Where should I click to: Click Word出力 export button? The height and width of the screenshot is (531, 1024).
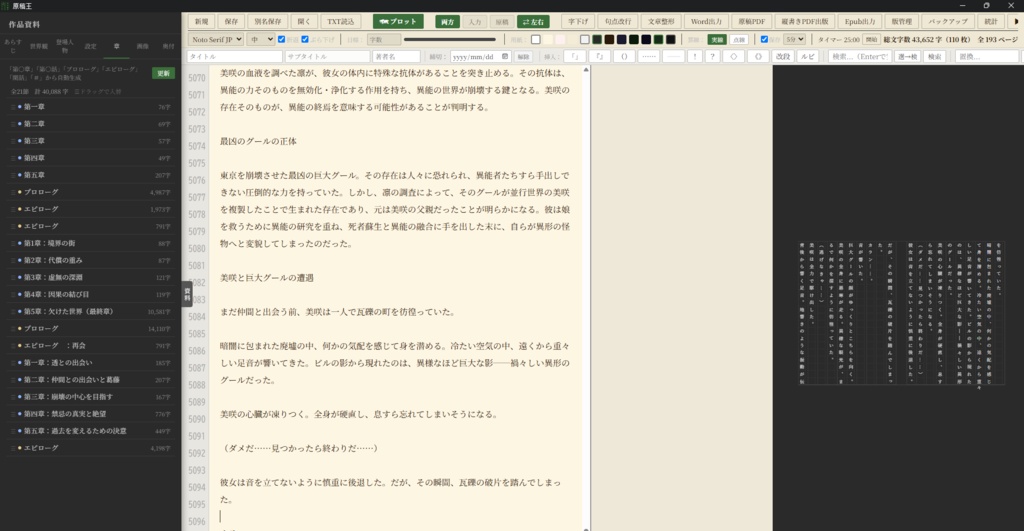click(x=706, y=22)
